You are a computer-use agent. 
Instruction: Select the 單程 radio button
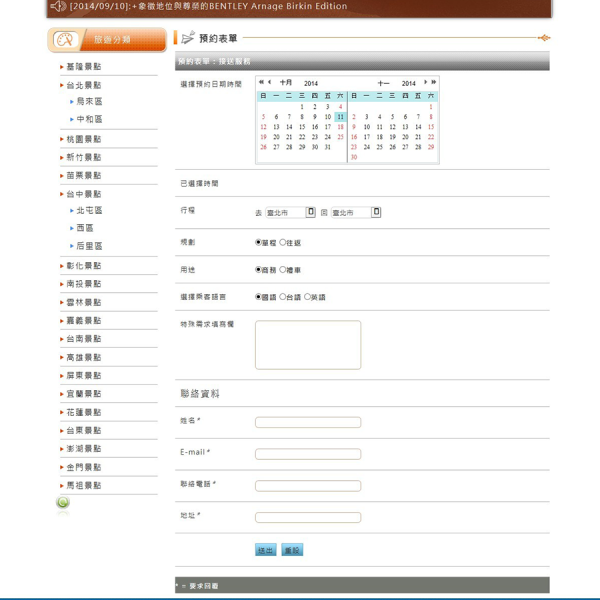pyautogui.click(x=258, y=242)
